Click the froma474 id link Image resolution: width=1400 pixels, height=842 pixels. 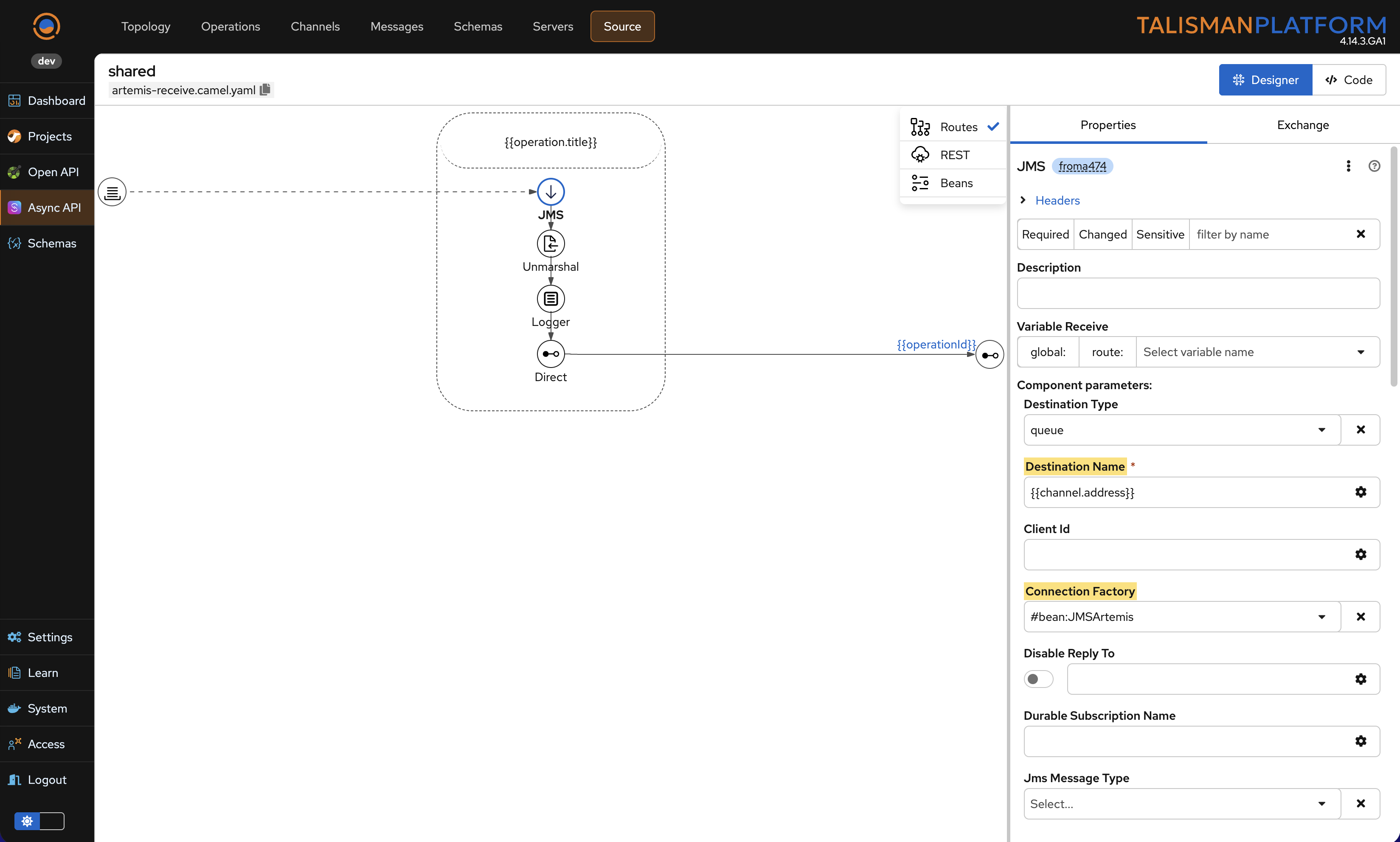1082,166
